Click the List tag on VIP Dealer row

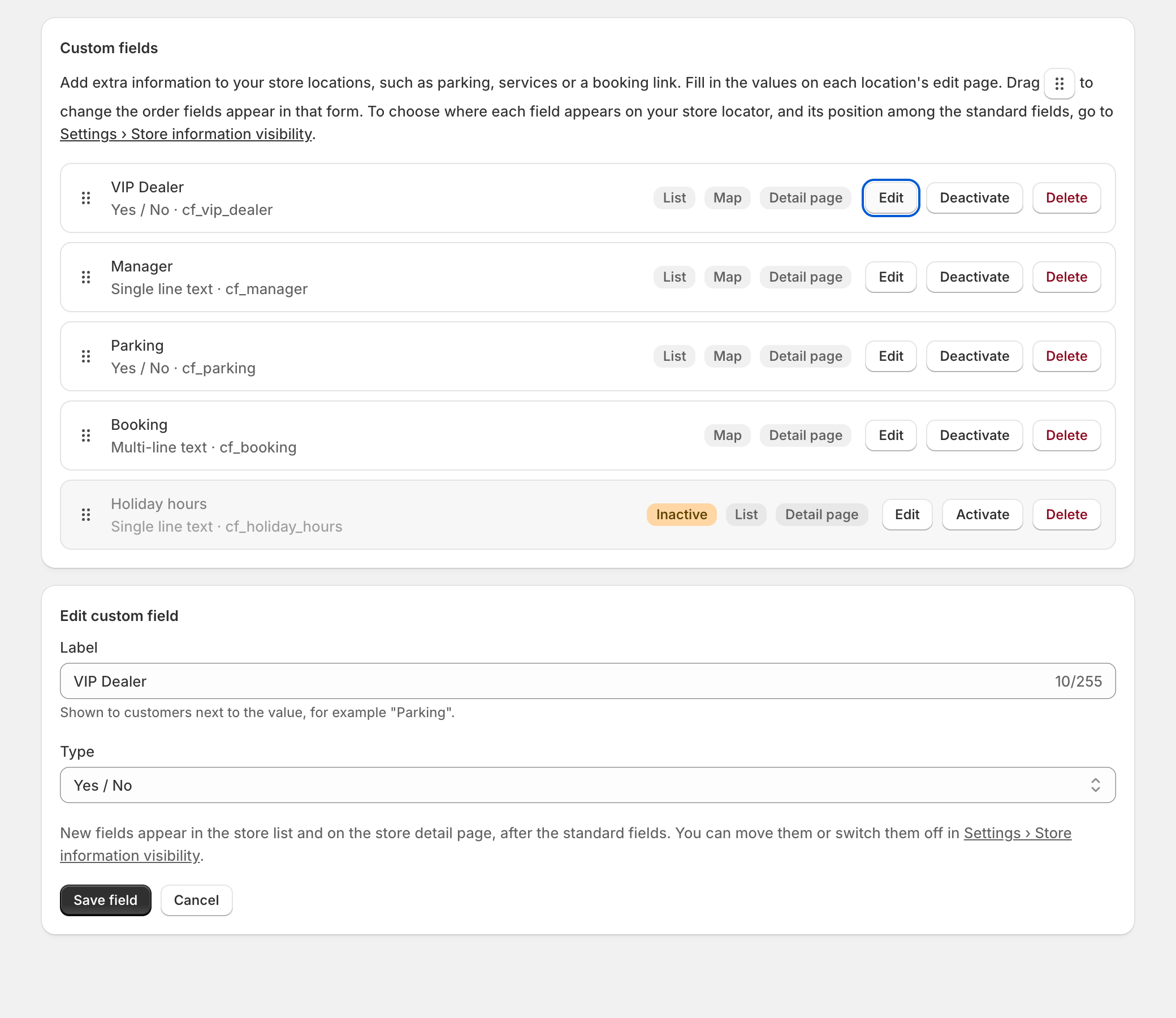[674, 198]
